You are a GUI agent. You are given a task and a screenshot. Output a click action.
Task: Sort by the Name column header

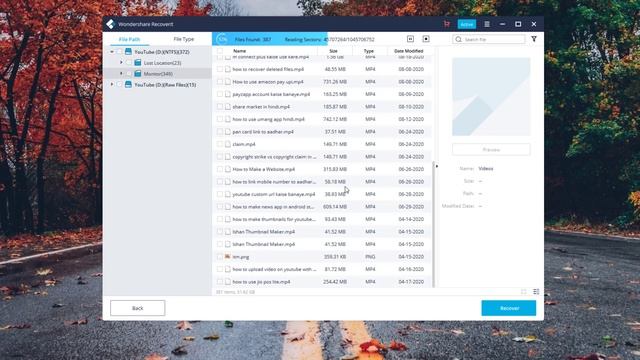pyautogui.click(x=239, y=51)
